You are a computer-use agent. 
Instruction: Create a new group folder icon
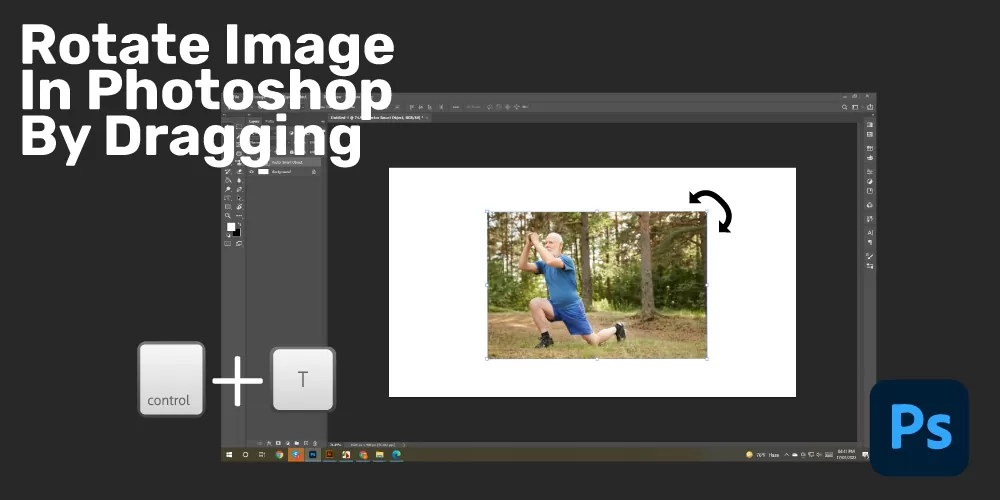[297, 443]
